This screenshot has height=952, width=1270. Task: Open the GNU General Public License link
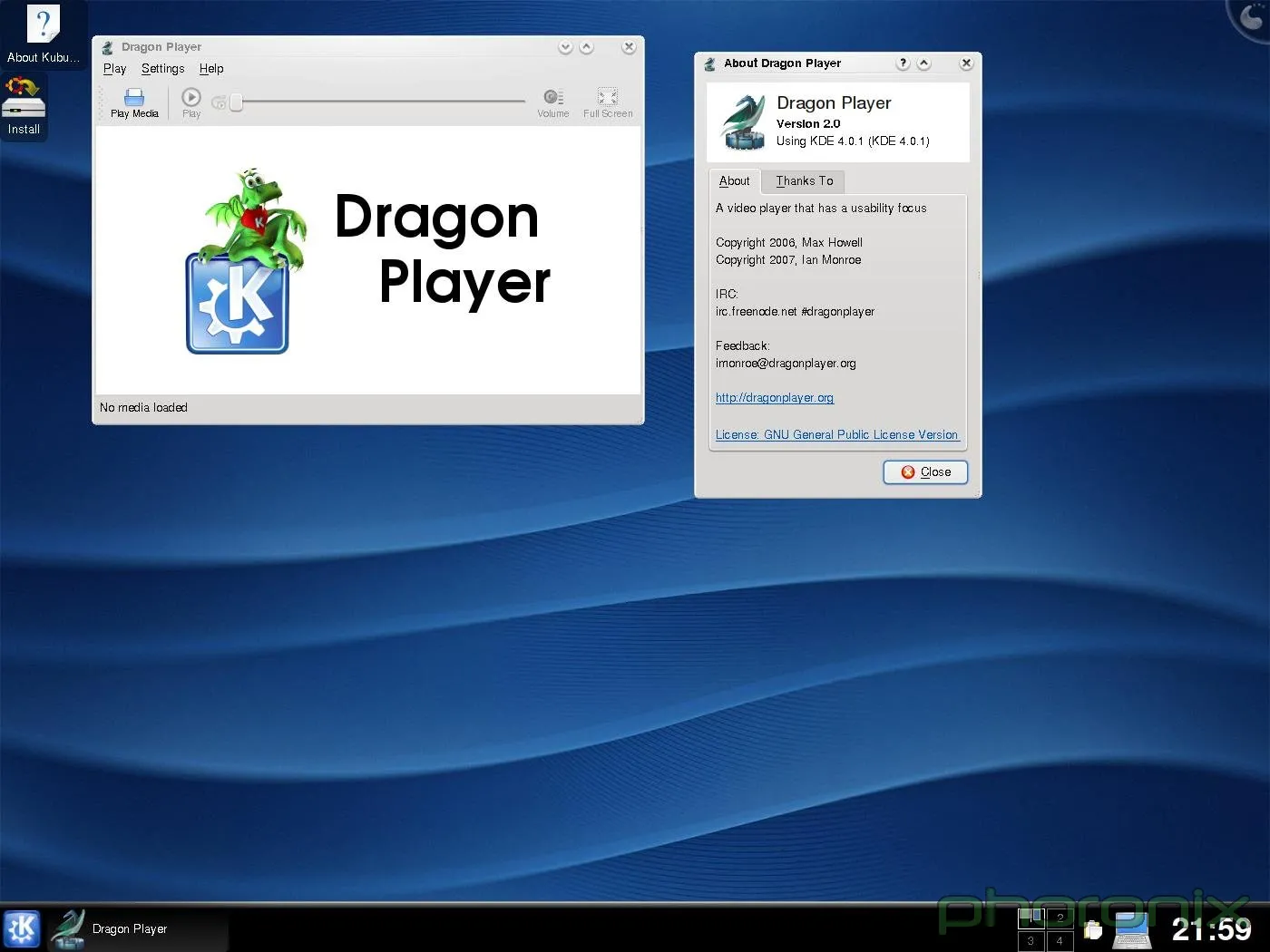[x=836, y=435]
